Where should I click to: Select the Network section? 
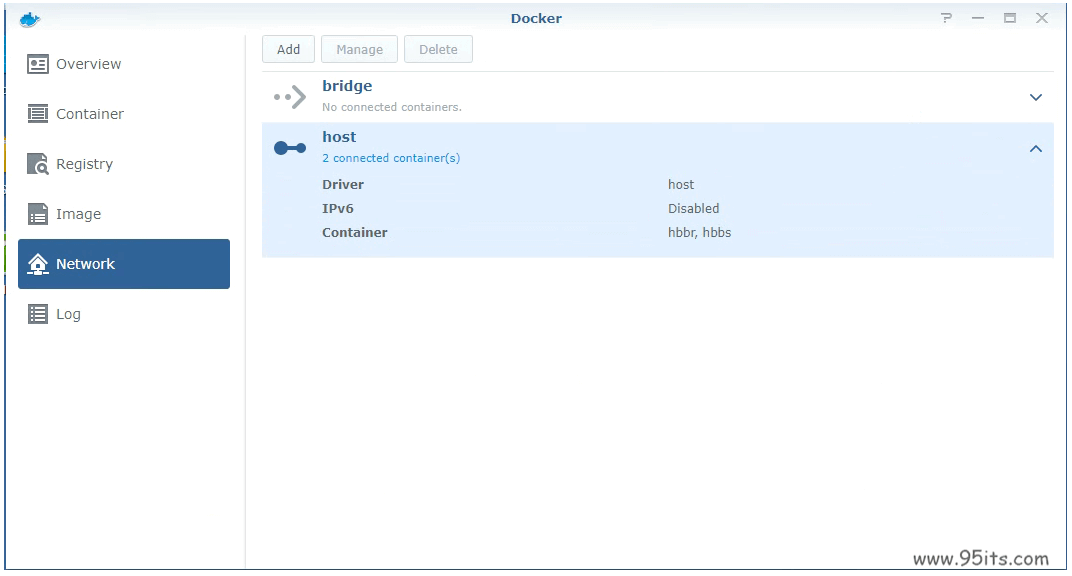point(124,264)
